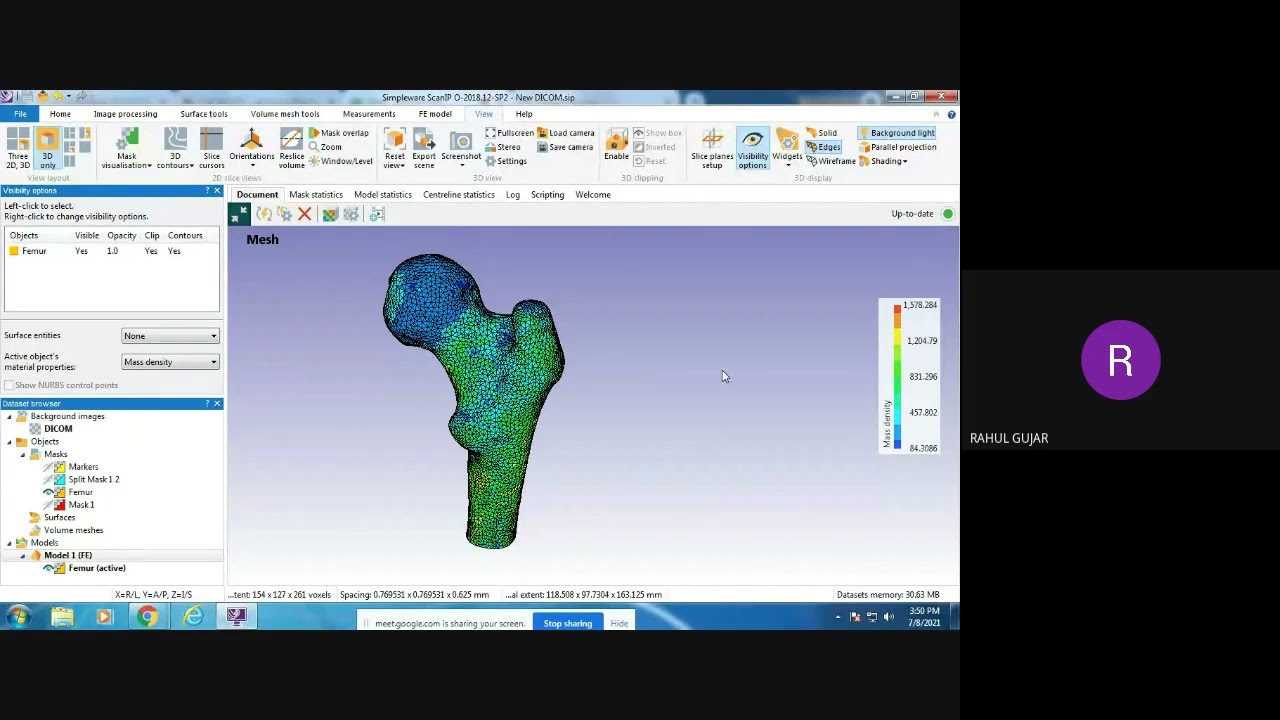Click the collapse arrows icon above Mesh
This screenshot has height=720, width=1280.
[x=238, y=214]
